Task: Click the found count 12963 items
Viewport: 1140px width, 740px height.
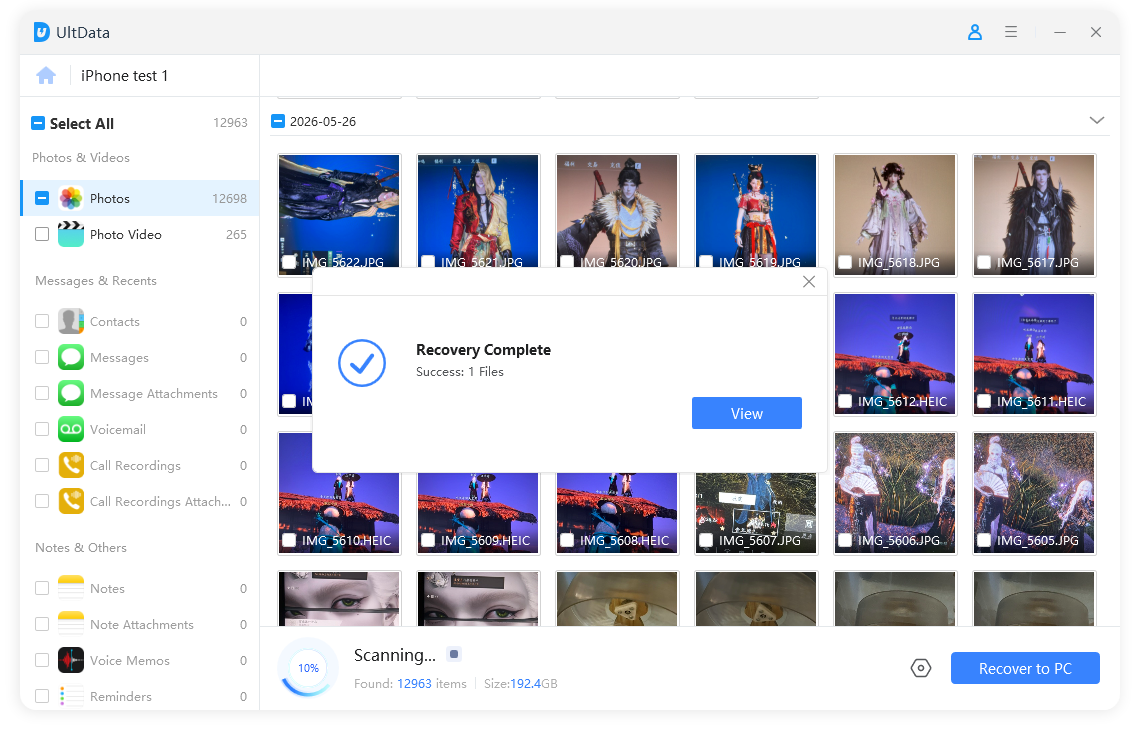Action: (410, 683)
